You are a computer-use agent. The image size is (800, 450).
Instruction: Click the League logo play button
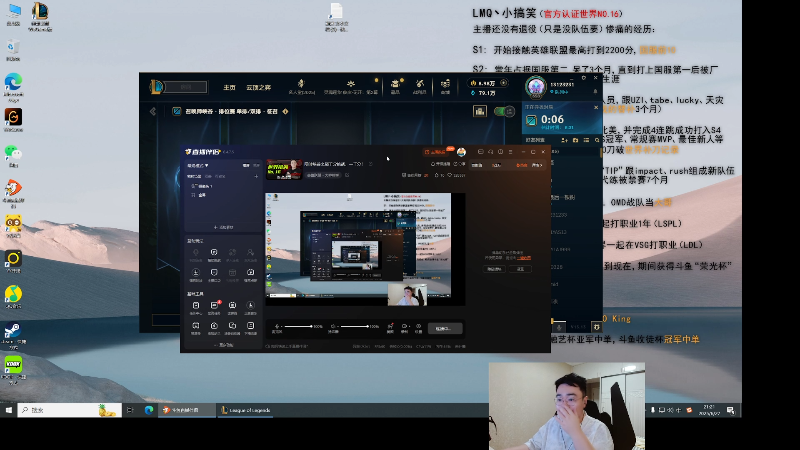157,87
